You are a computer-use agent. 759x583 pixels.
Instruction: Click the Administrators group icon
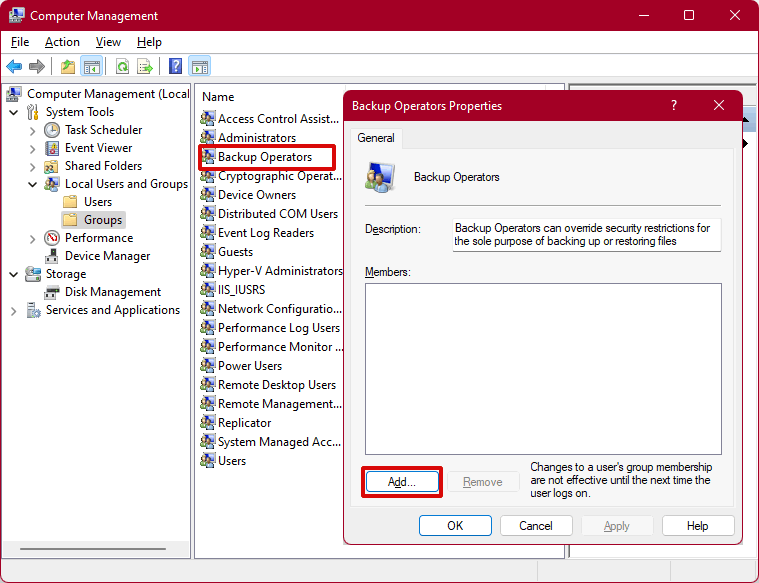pyautogui.click(x=208, y=137)
